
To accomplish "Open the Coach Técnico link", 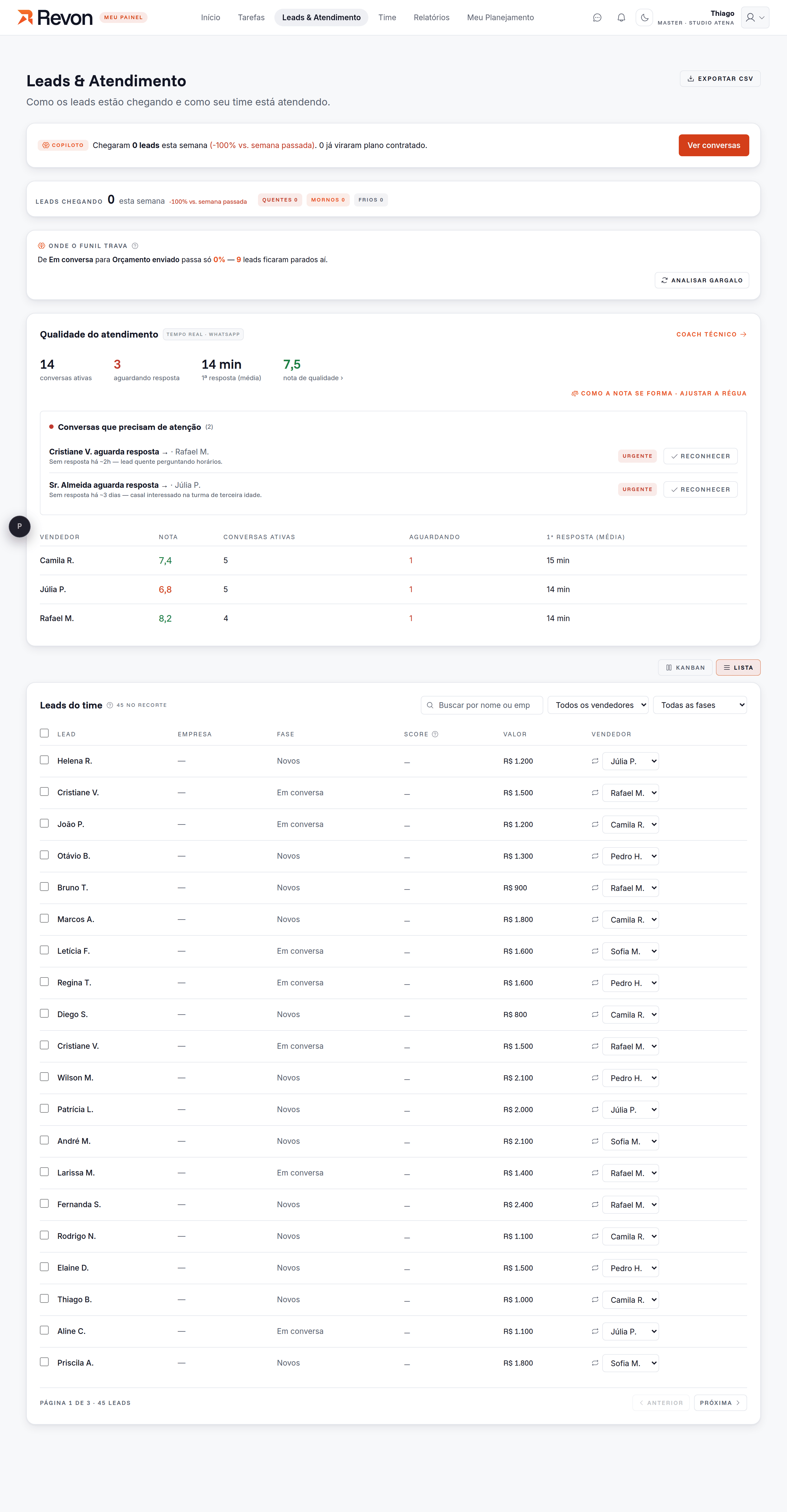I will [711, 335].
